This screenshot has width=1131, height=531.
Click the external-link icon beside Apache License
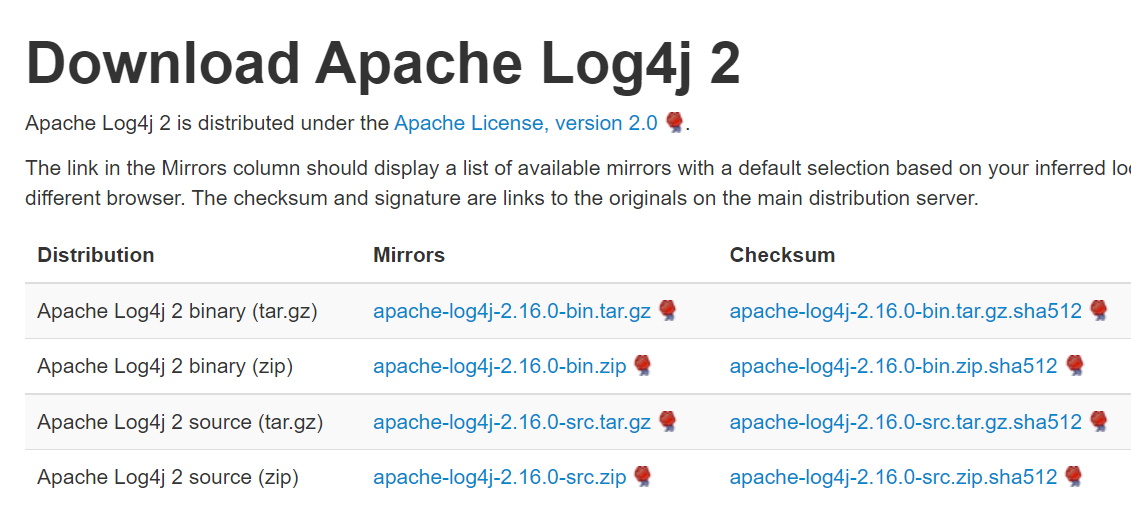pos(674,122)
